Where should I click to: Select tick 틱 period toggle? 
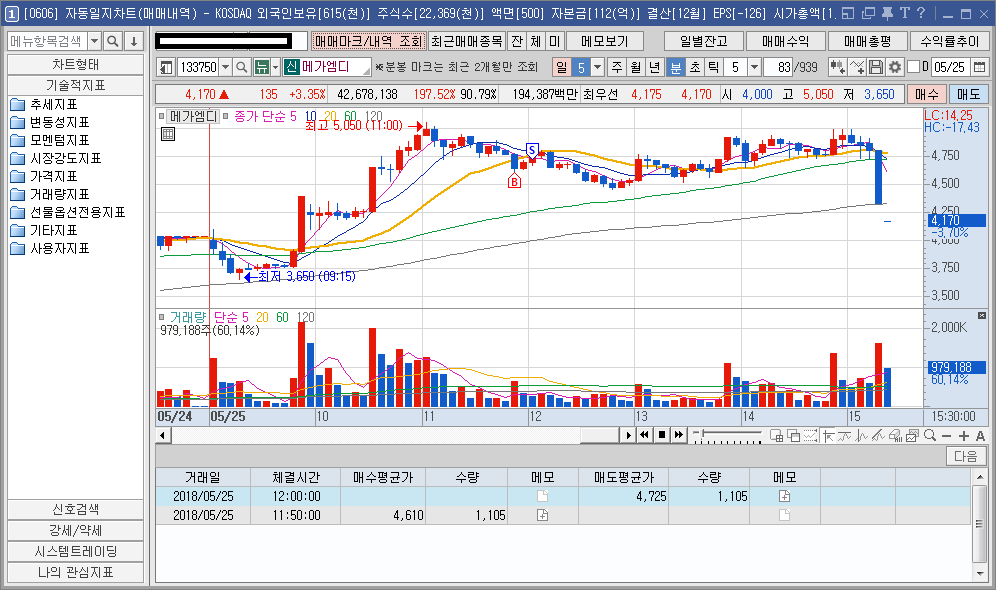714,67
